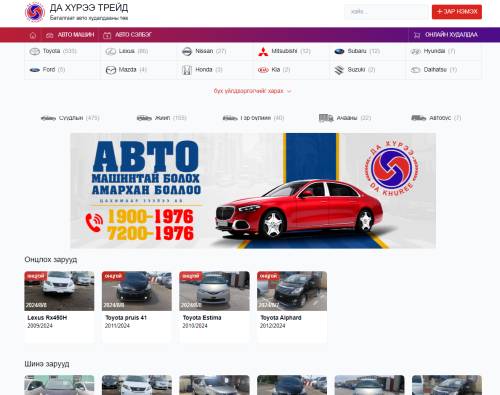The width and height of the screenshot is (500, 395).
Task: Click the Kia brand logo icon
Action: [x=263, y=70]
